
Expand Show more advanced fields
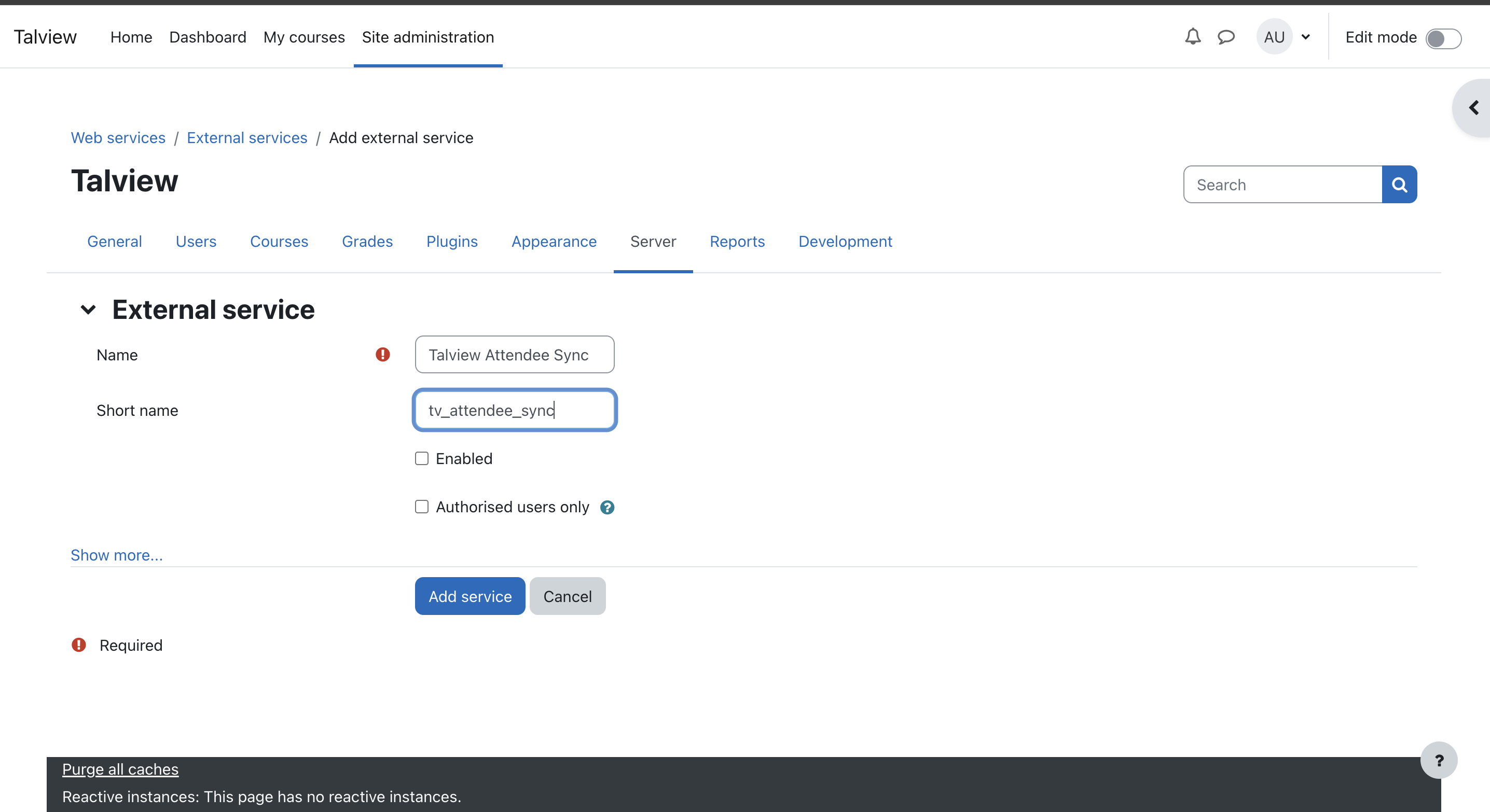[x=116, y=555]
